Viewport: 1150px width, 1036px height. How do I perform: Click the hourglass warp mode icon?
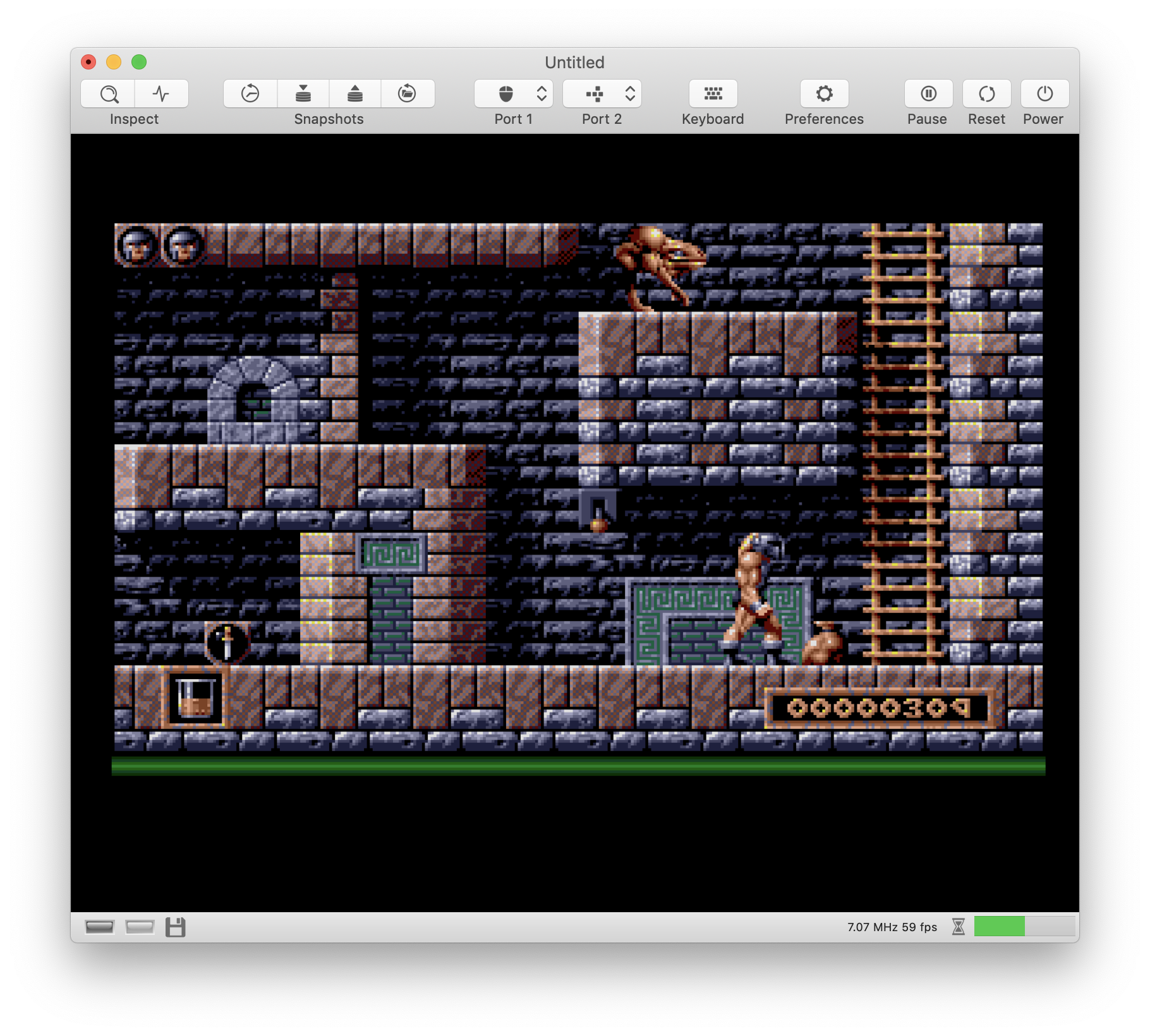pyautogui.click(x=959, y=927)
